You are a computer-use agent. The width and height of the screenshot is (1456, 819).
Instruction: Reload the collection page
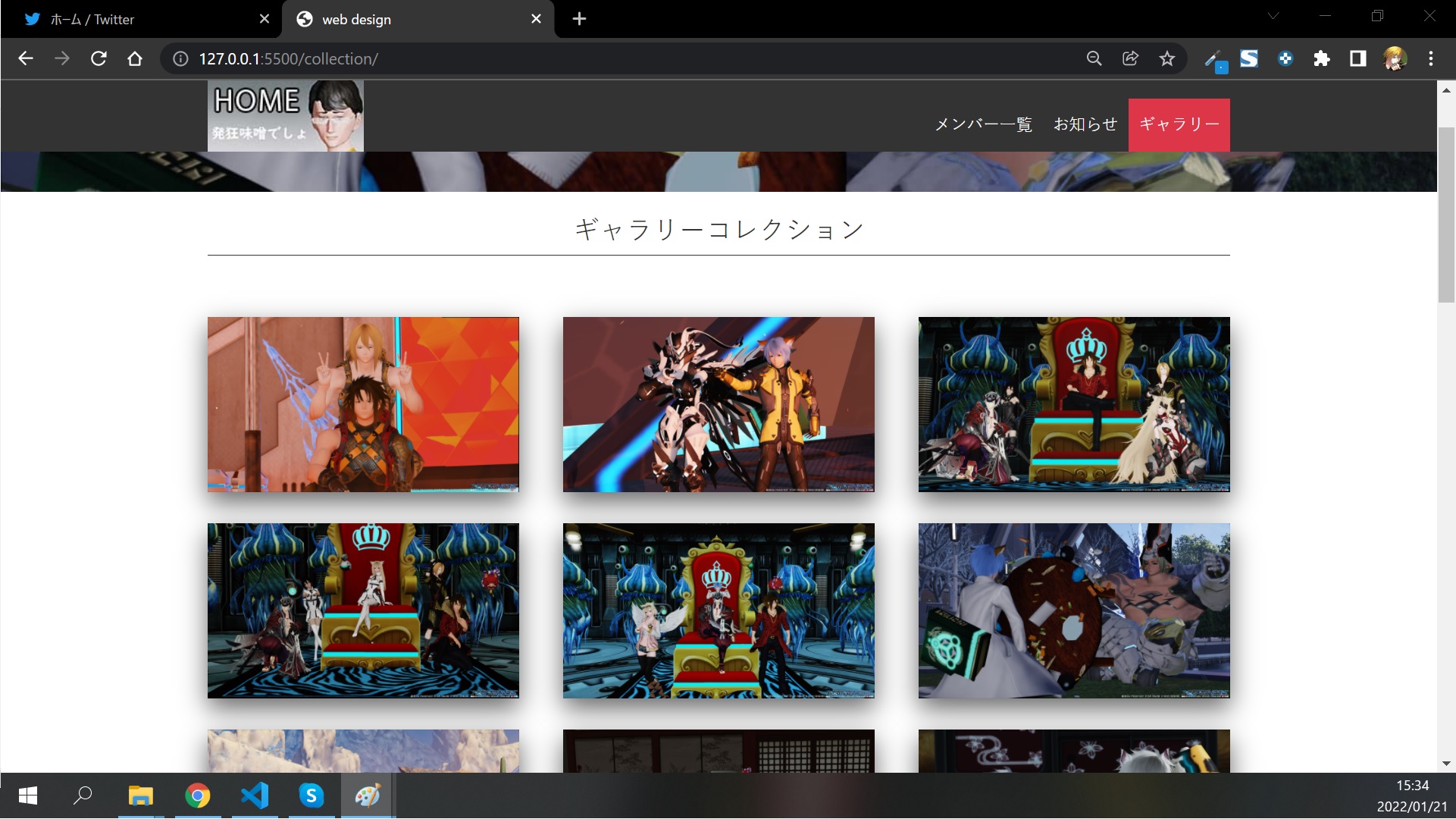[99, 58]
